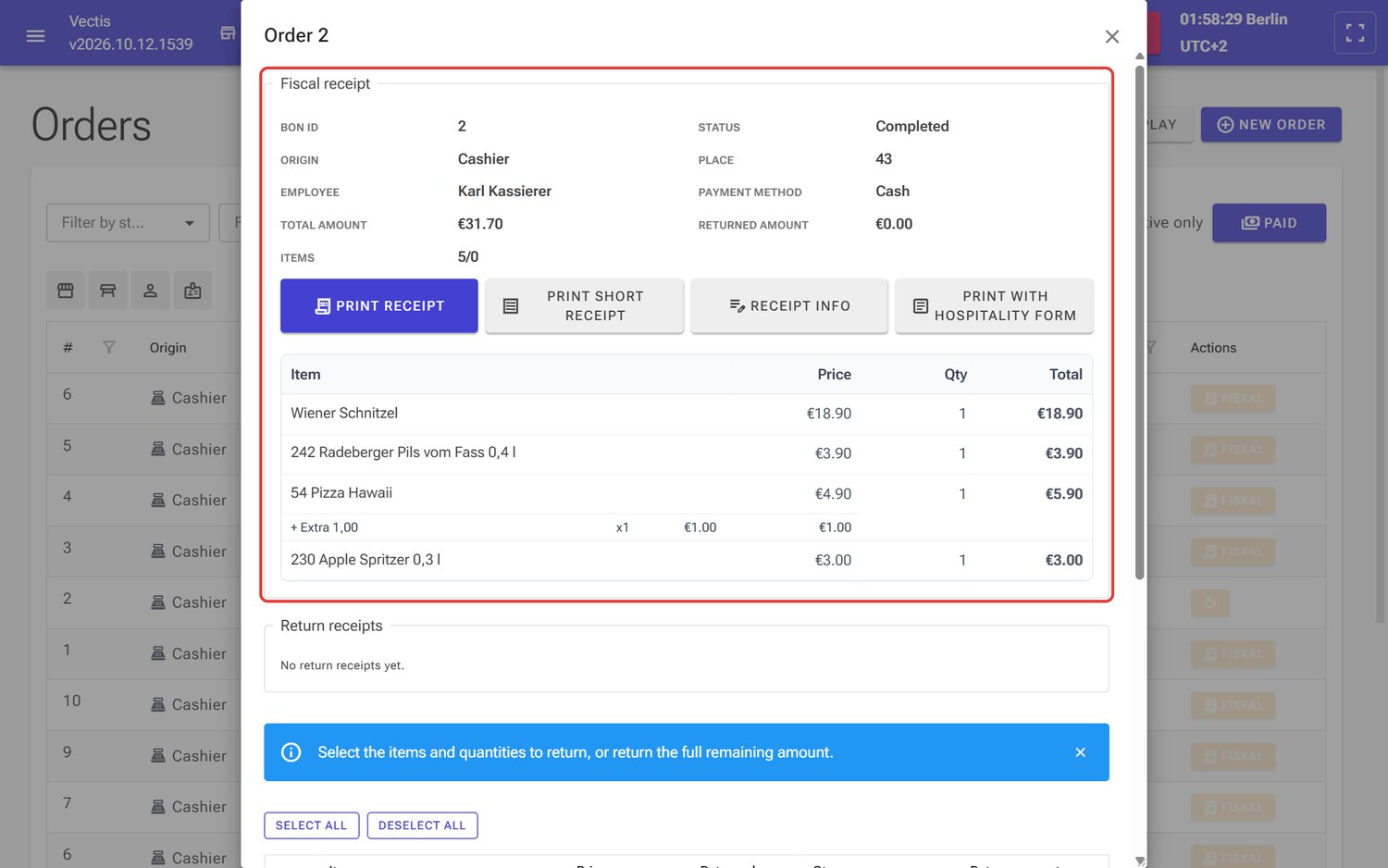1388x868 pixels.
Task: Click the Item column header in receipt table
Action: (x=305, y=375)
